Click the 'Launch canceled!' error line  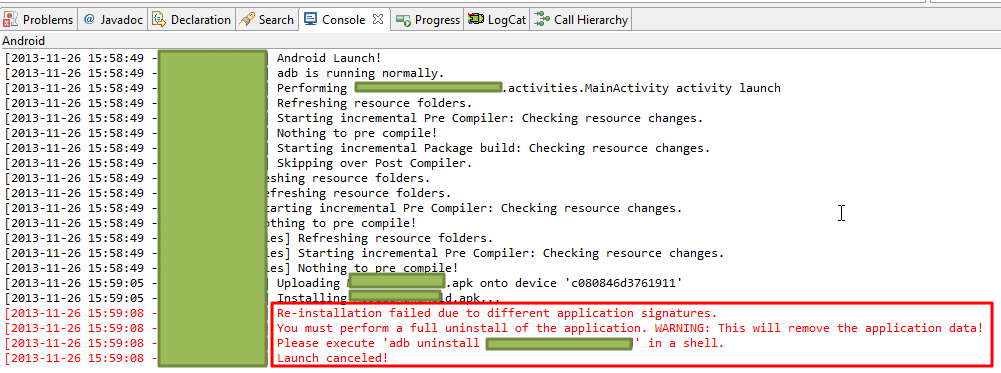coord(332,358)
